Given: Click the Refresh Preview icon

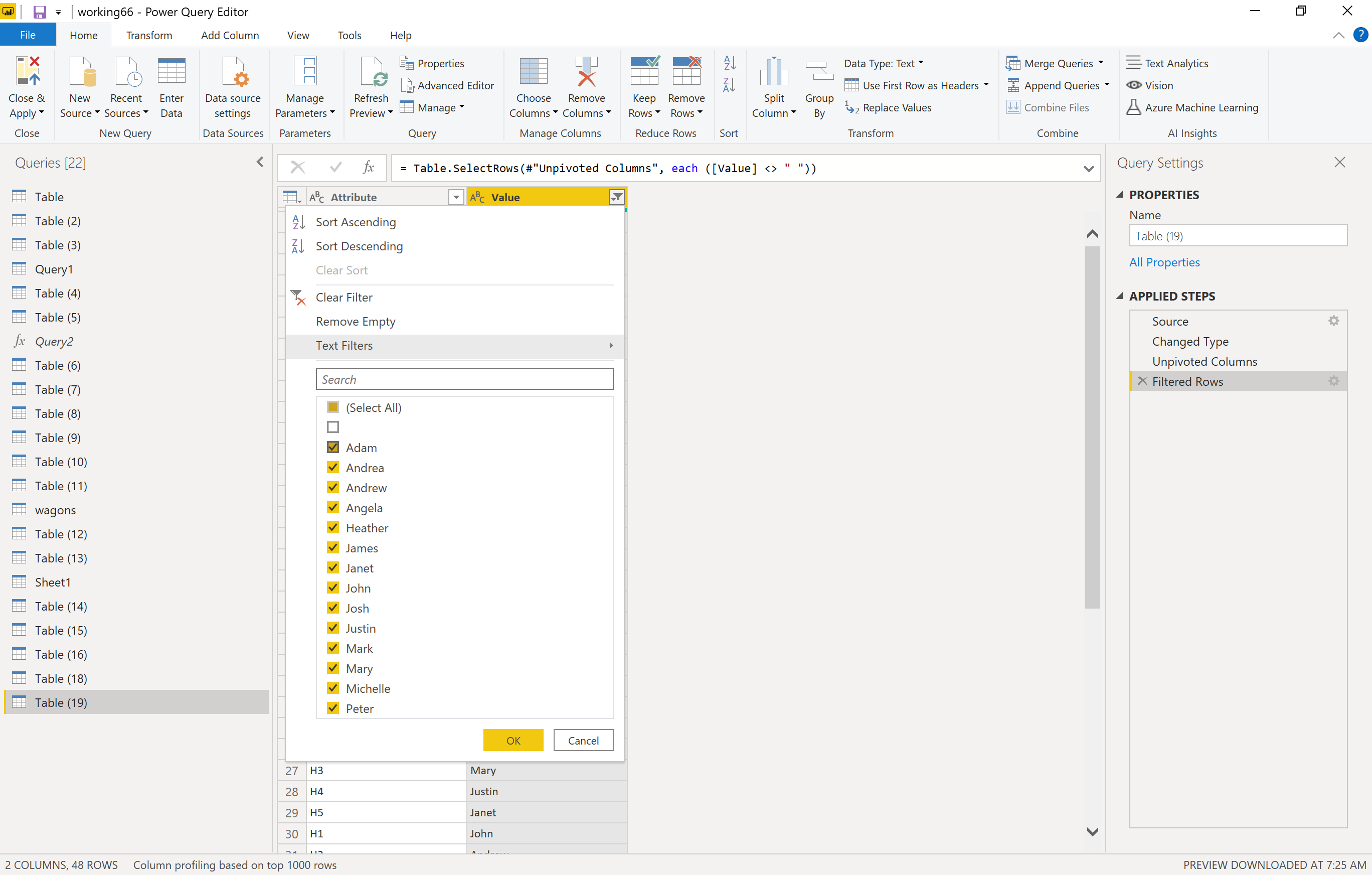Looking at the screenshot, I should [x=373, y=71].
